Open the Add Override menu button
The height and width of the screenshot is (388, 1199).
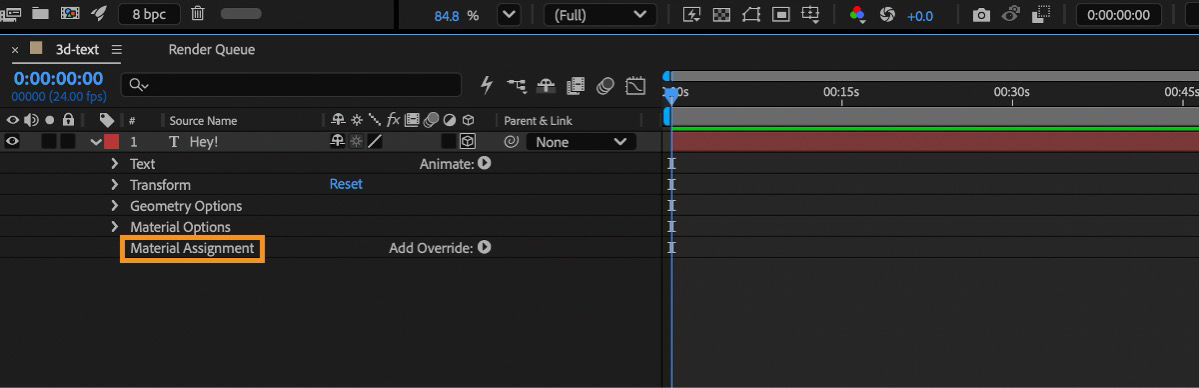pos(484,248)
